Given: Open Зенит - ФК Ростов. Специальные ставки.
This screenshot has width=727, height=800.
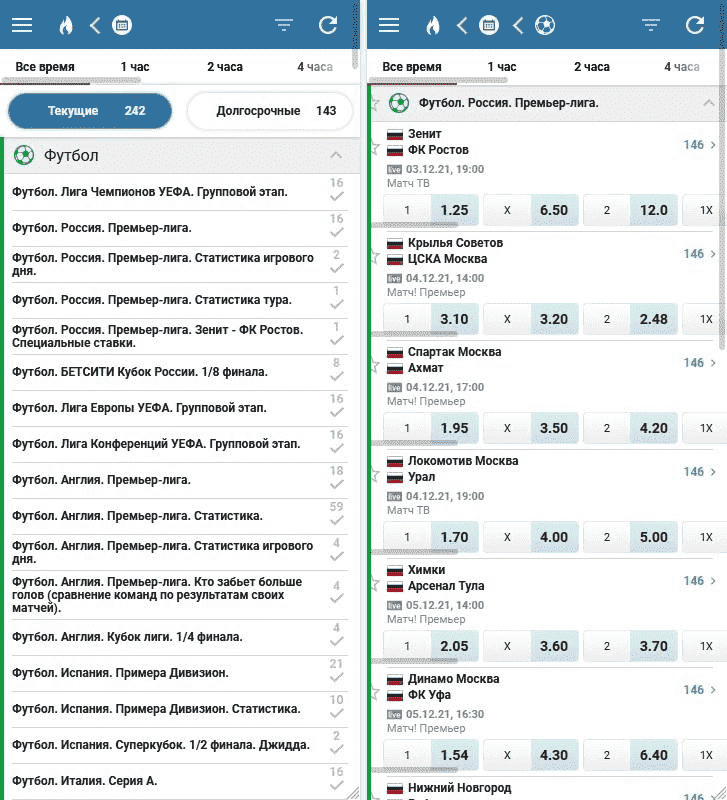Looking at the screenshot, I should 180,336.
